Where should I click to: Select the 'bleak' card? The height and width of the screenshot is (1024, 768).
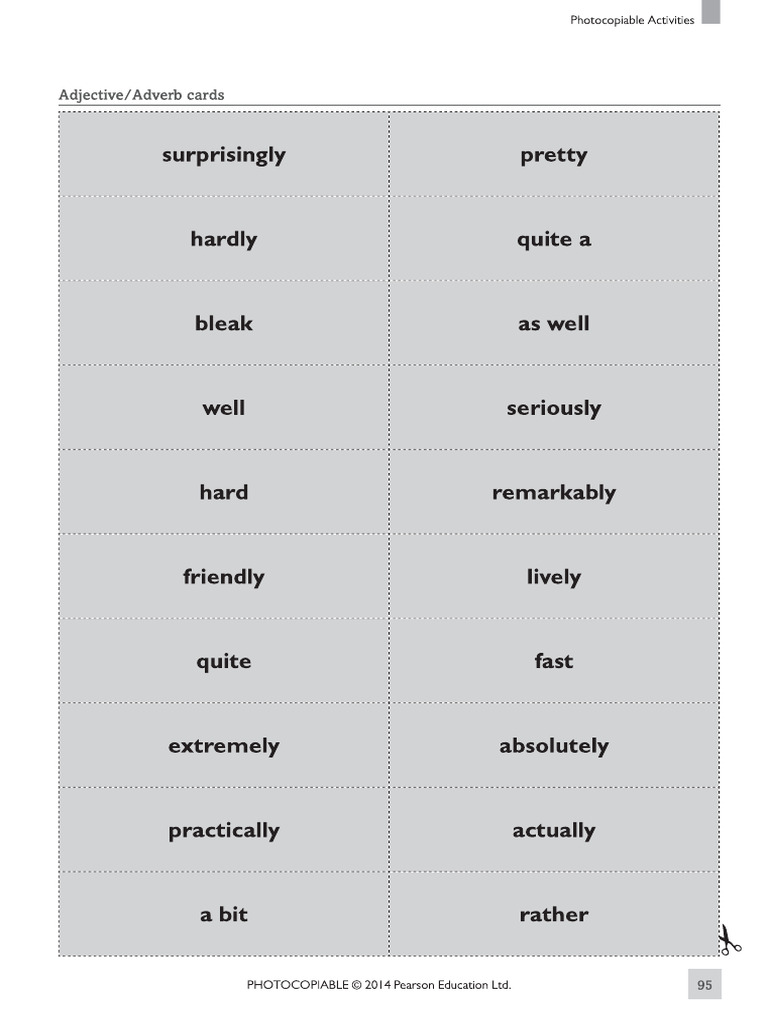(x=224, y=323)
